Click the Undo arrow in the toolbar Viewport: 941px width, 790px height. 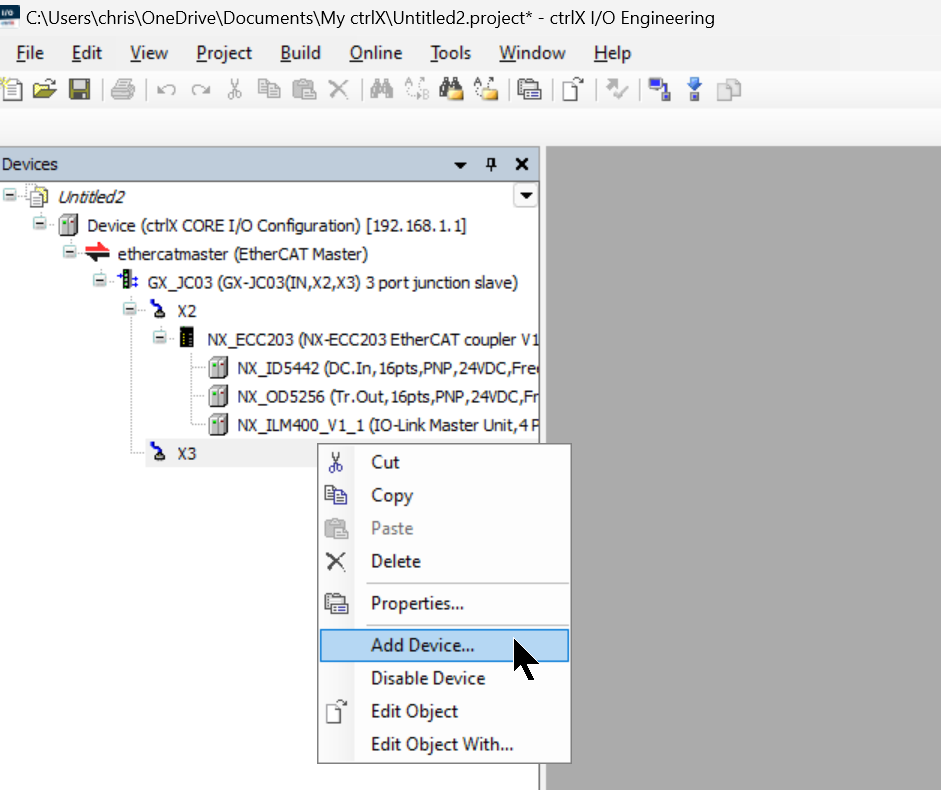(x=166, y=90)
